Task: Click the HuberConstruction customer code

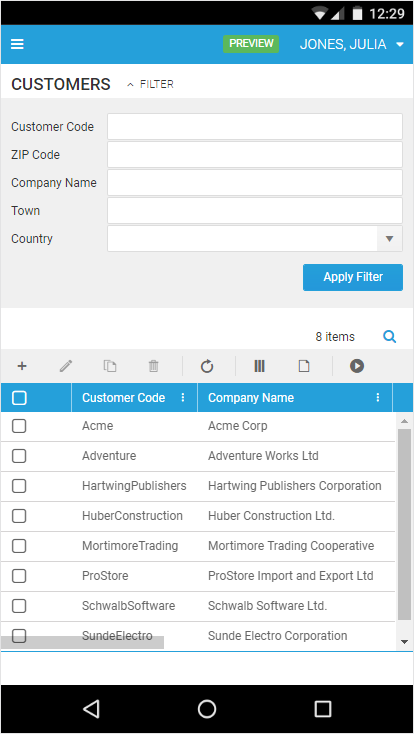Action: (133, 516)
